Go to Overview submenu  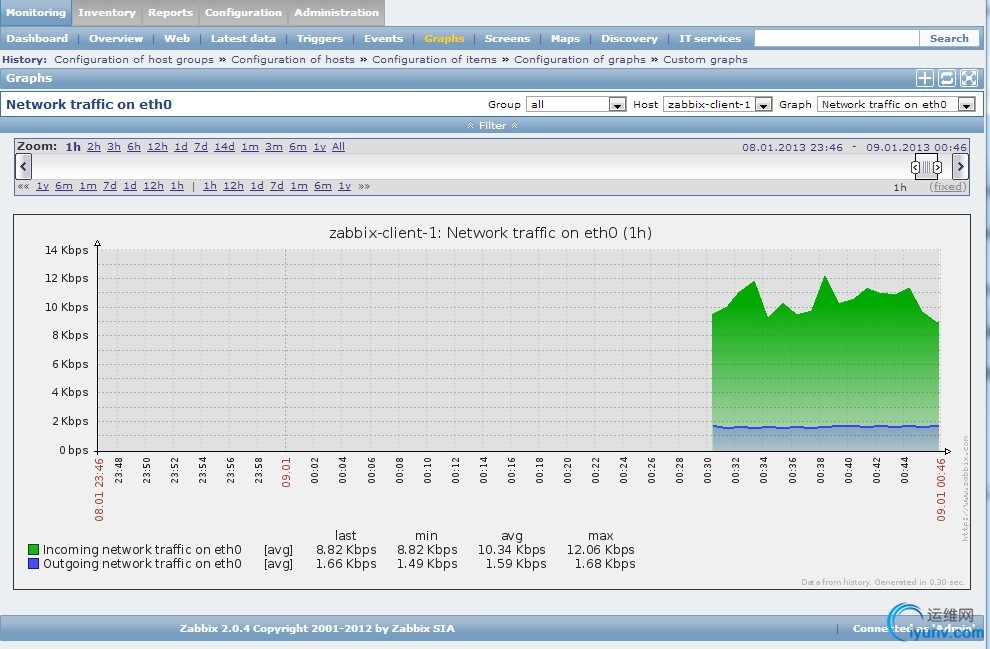116,39
